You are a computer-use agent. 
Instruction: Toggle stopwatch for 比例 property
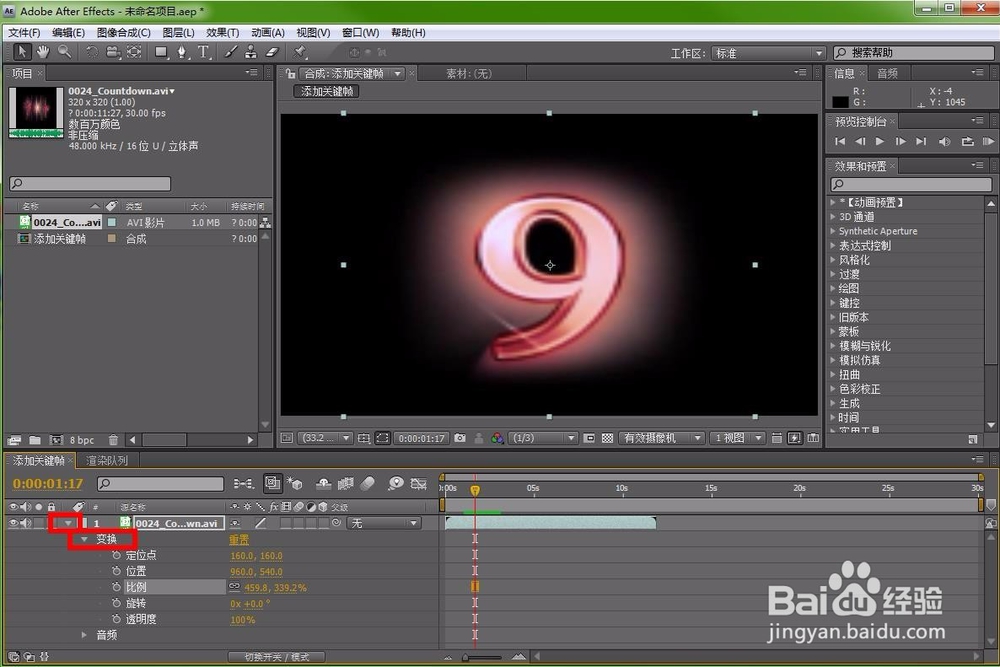coord(116,587)
